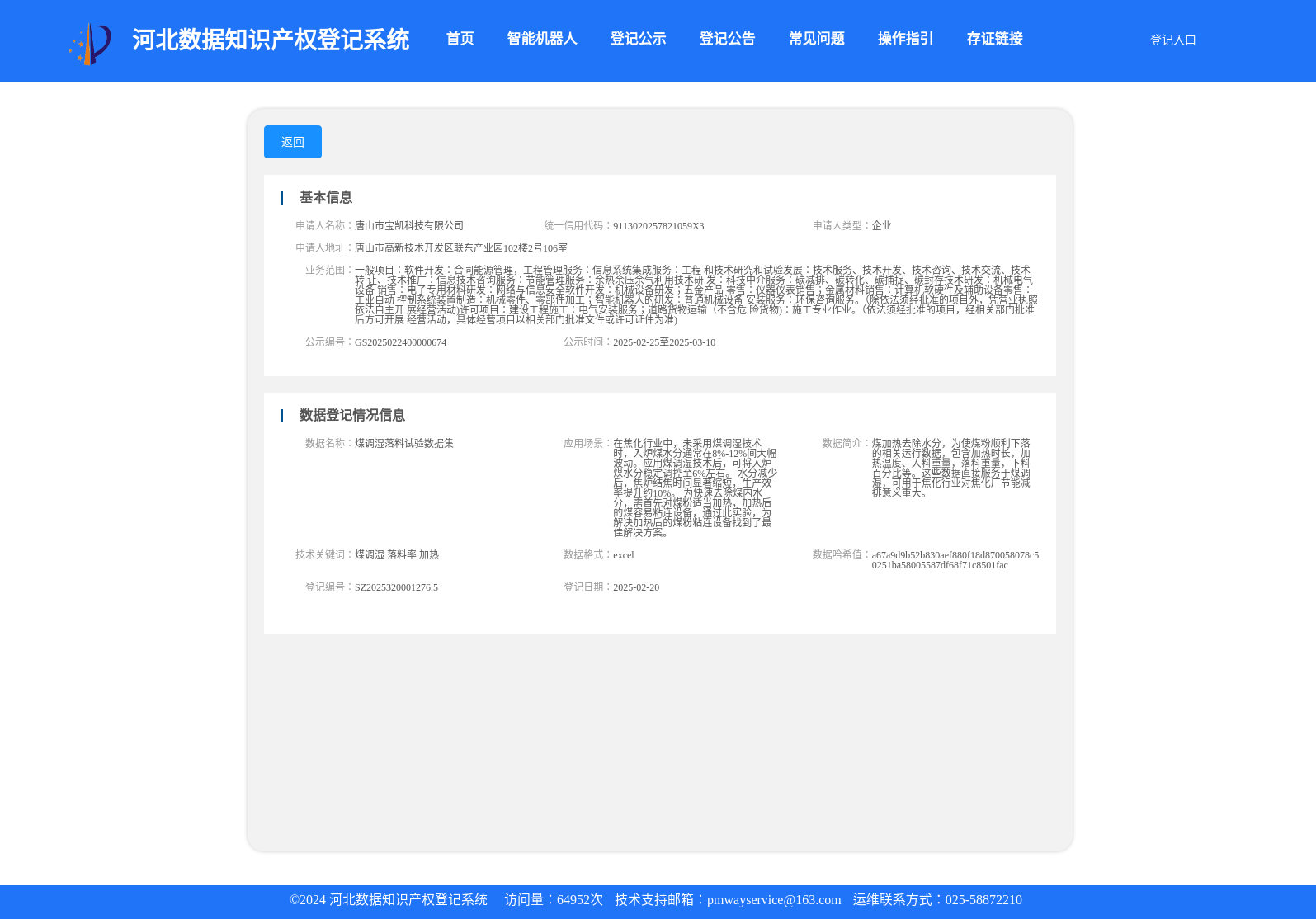
Task: Select applicant type value 企业
Action: point(881,226)
